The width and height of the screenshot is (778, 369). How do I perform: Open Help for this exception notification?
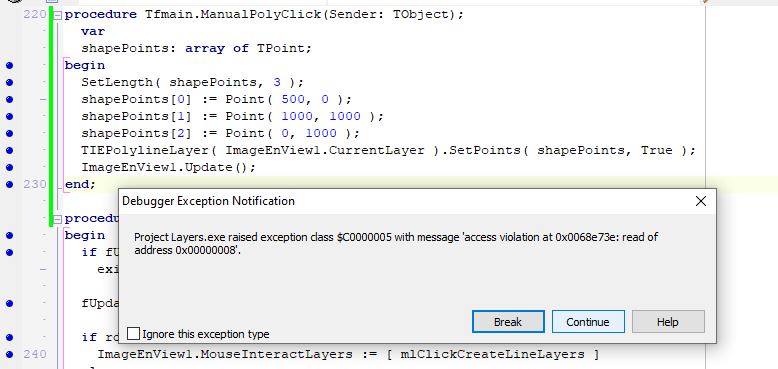coord(668,321)
